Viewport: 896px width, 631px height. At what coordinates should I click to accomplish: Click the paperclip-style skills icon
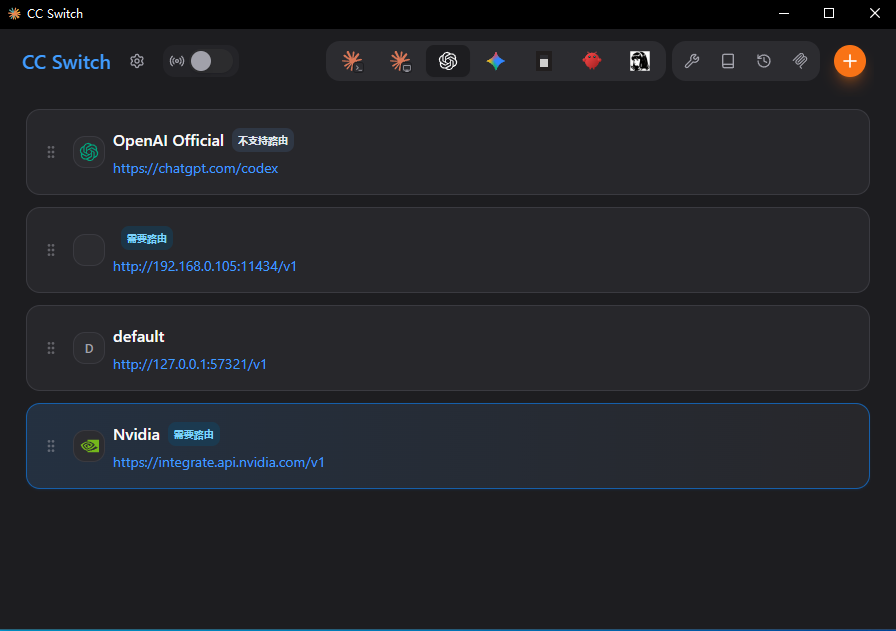coord(800,61)
